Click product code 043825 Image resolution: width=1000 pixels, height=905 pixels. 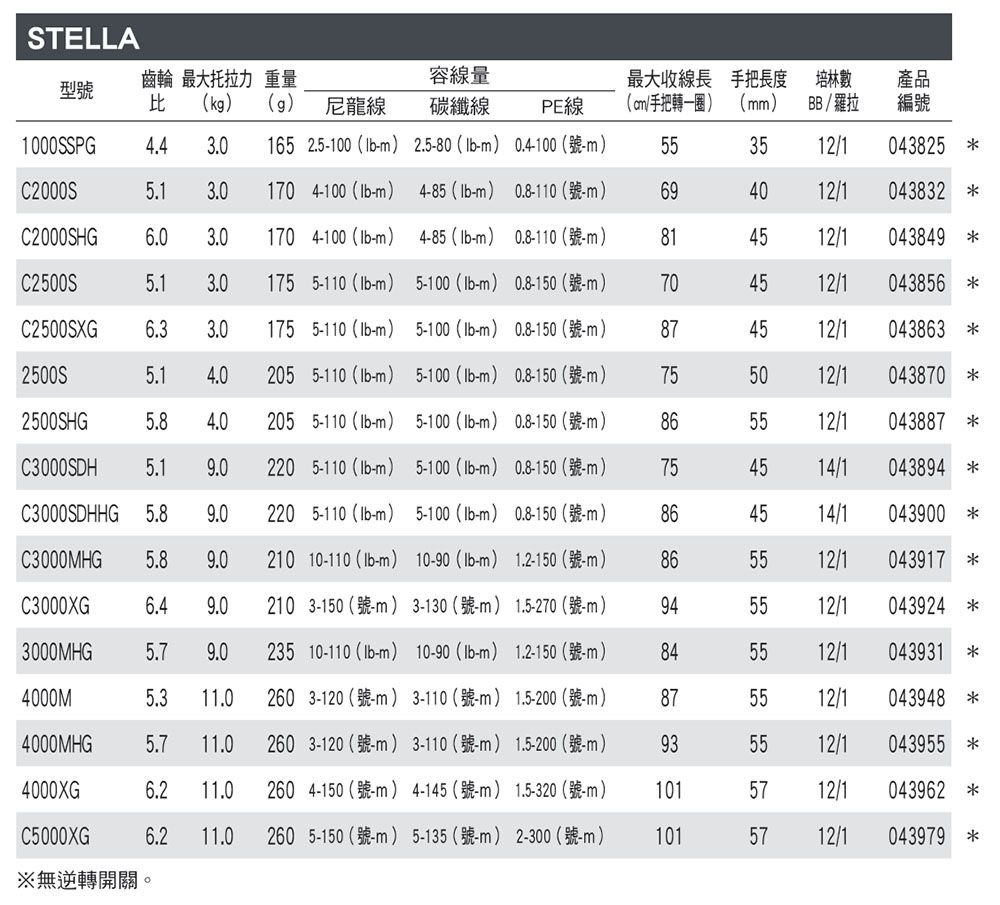[x=916, y=146]
